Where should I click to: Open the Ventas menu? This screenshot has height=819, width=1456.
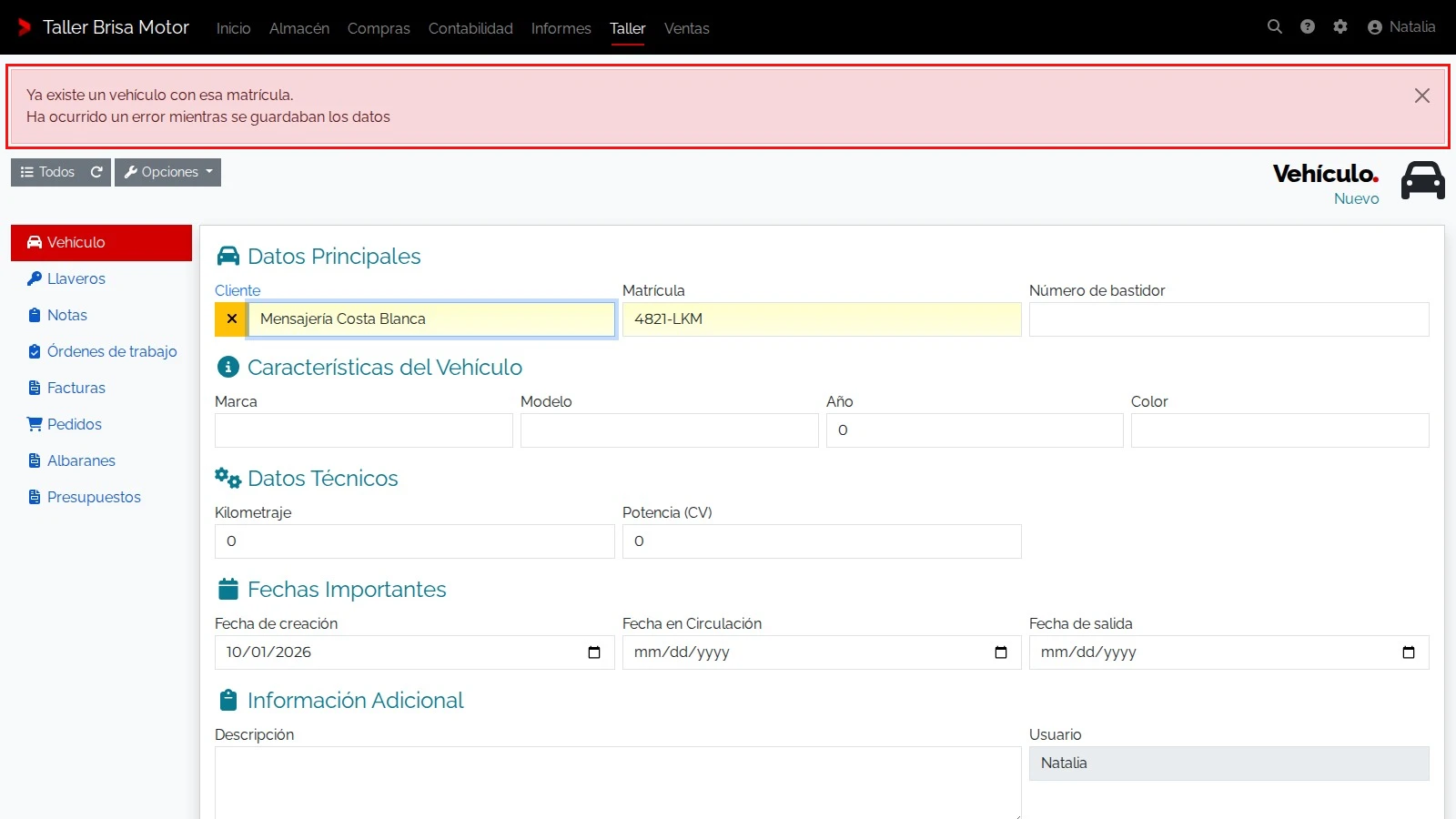tap(687, 28)
